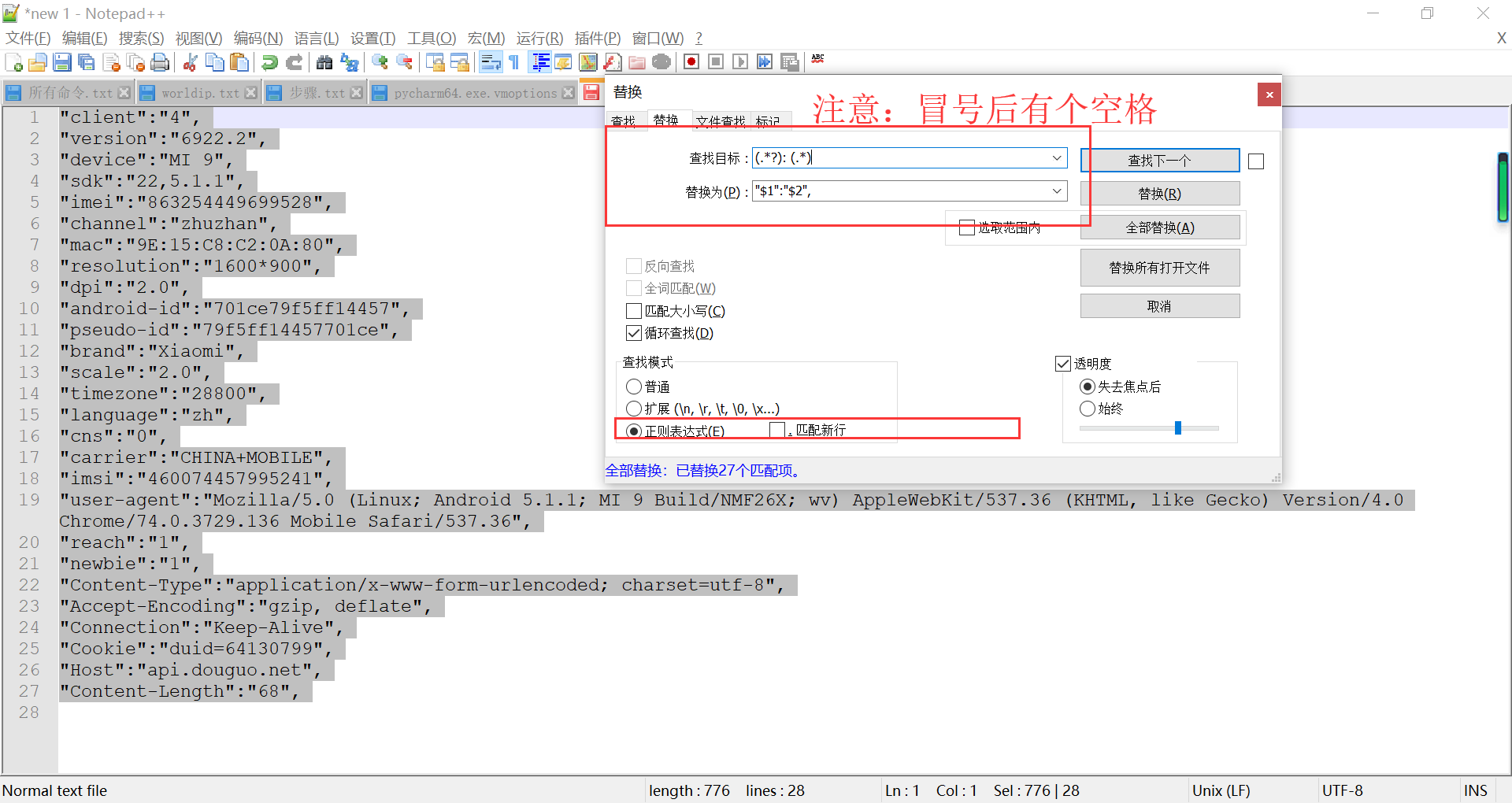This screenshot has height=803, width=1512.
Task: Zoom in using the toolbar magnifier
Action: click(380, 62)
